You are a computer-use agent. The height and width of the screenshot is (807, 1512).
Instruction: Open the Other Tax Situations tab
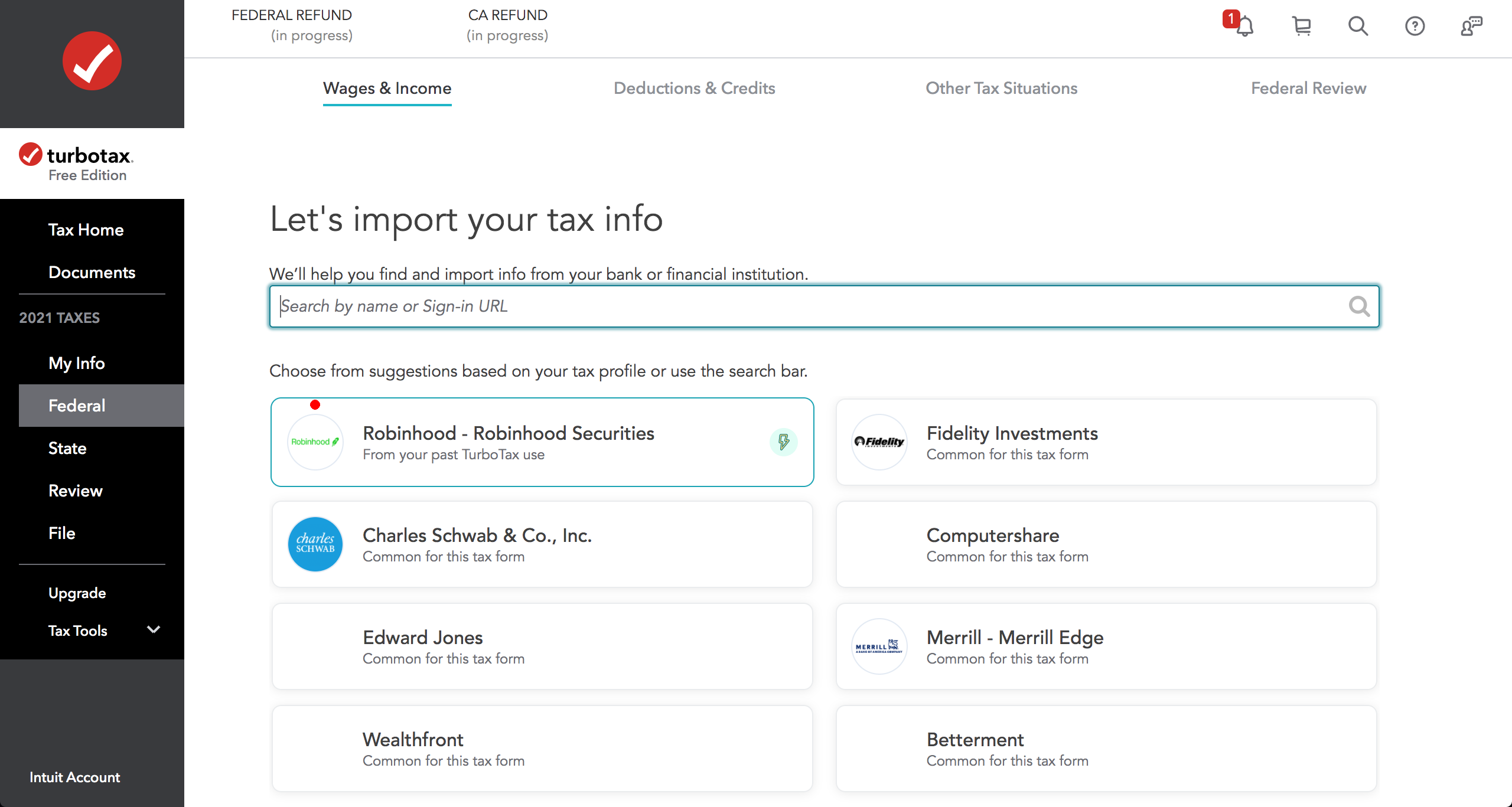coord(1001,88)
